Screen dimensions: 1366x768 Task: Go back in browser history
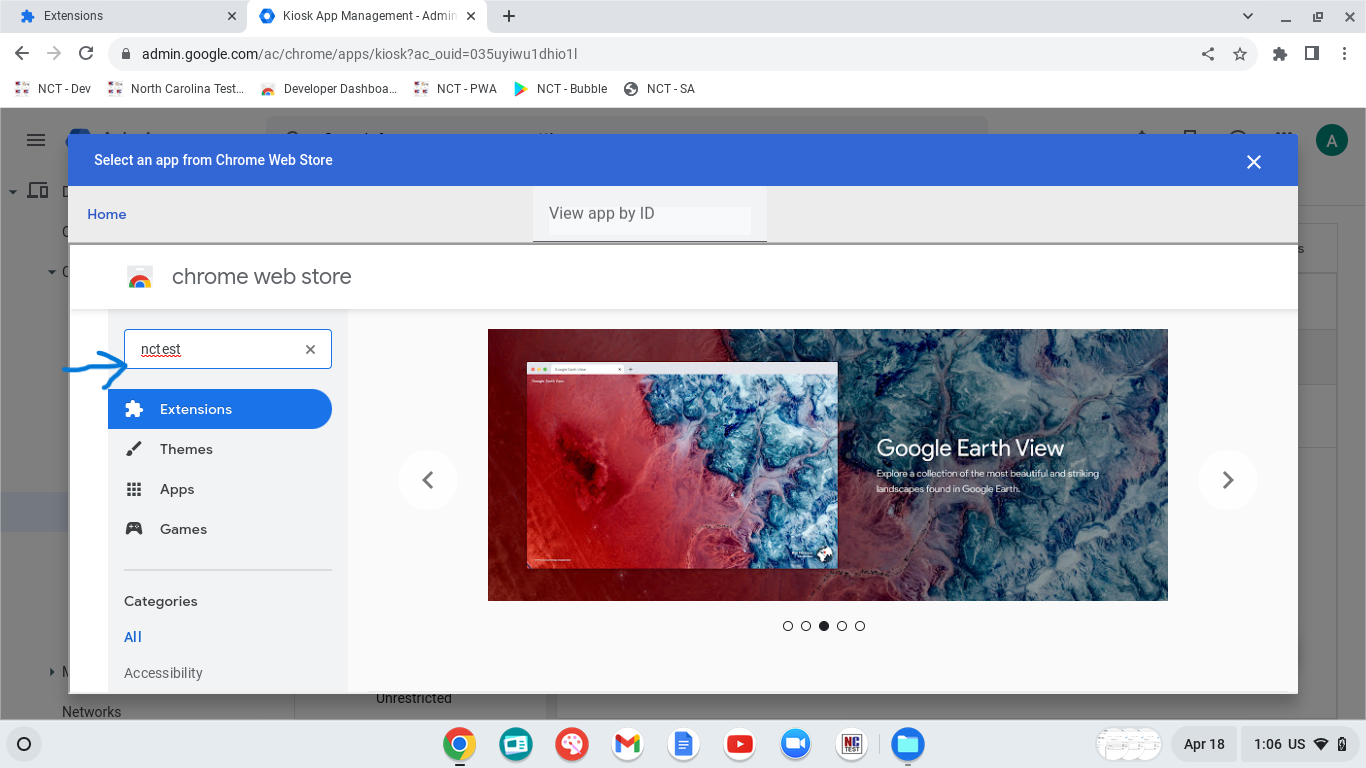[22, 54]
